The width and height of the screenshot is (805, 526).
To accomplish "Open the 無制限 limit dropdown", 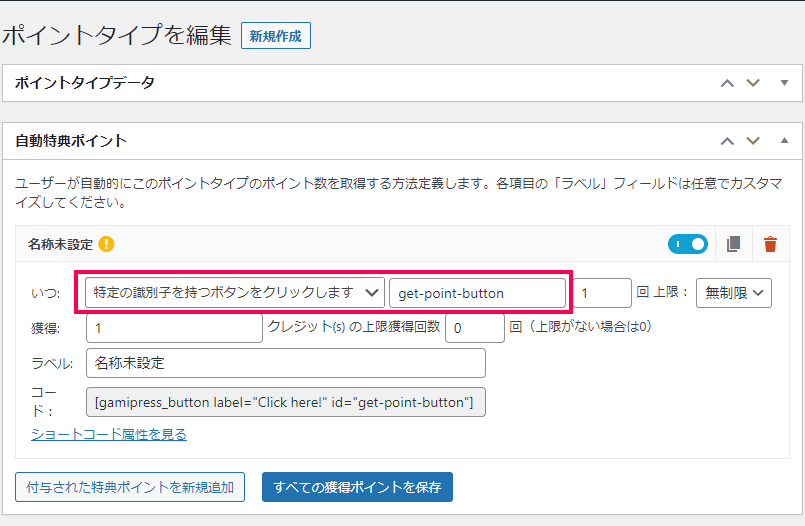I will tap(734, 293).
